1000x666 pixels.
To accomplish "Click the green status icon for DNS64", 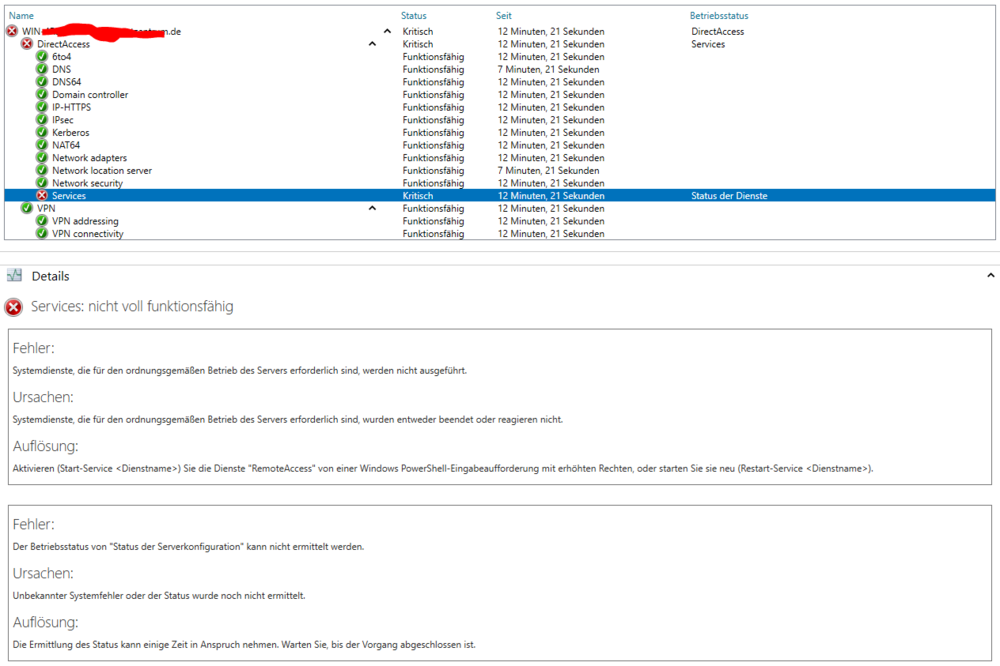I will [x=42, y=82].
